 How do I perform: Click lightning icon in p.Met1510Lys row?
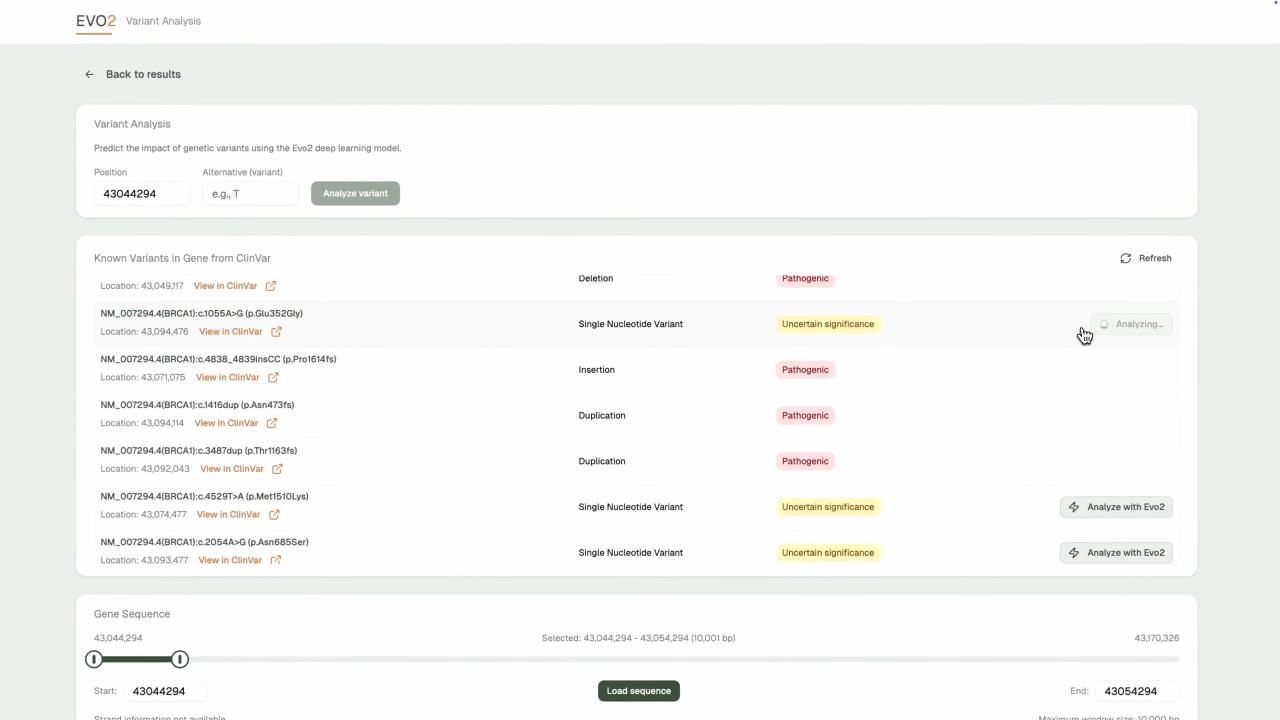pyautogui.click(x=1074, y=507)
